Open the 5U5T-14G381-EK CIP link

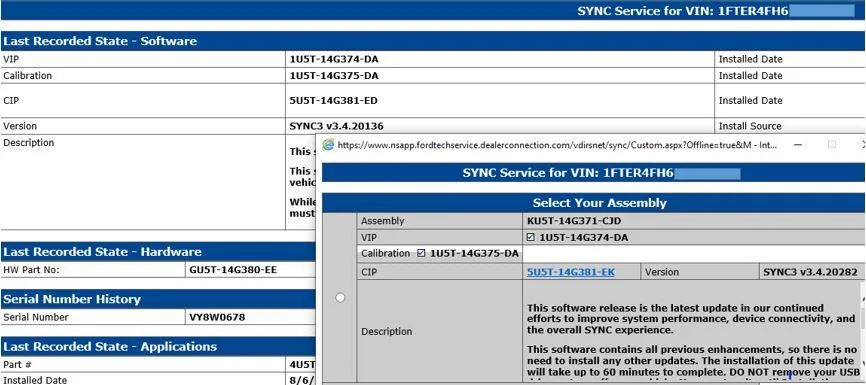coord(571,272)
